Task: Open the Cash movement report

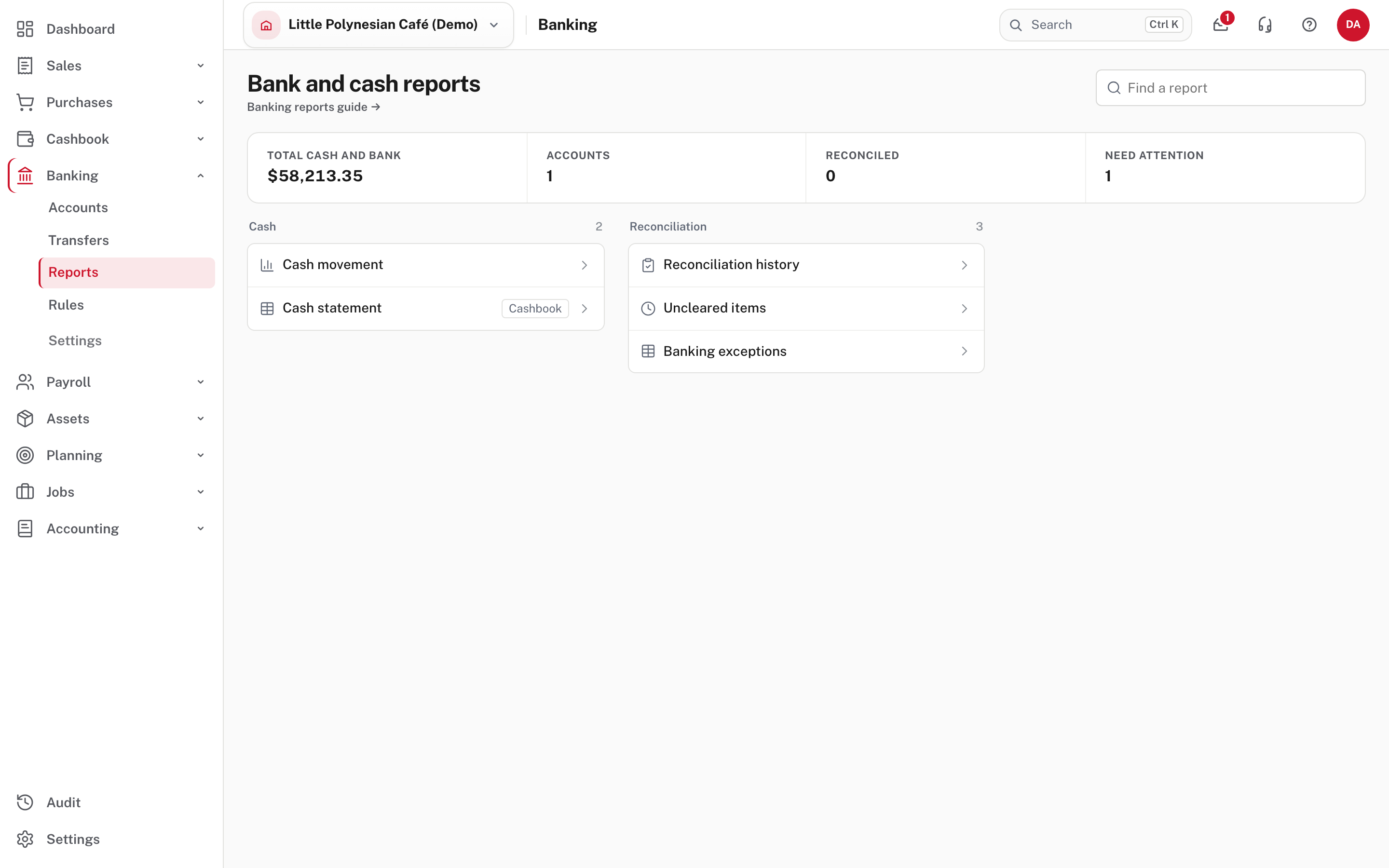Action: pyautogui.click(x=425, y=265)
